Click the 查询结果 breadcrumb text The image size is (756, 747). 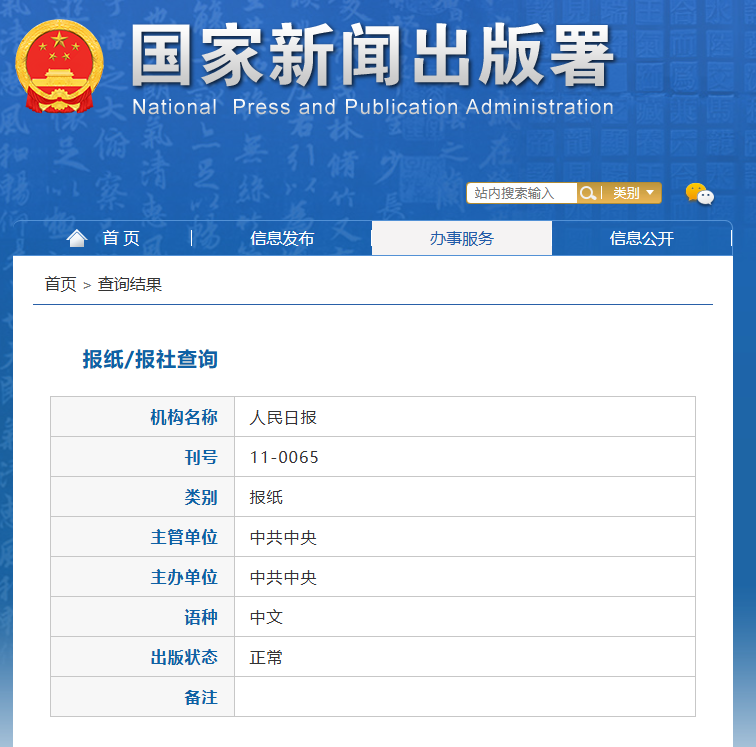(x=130, y=285)
